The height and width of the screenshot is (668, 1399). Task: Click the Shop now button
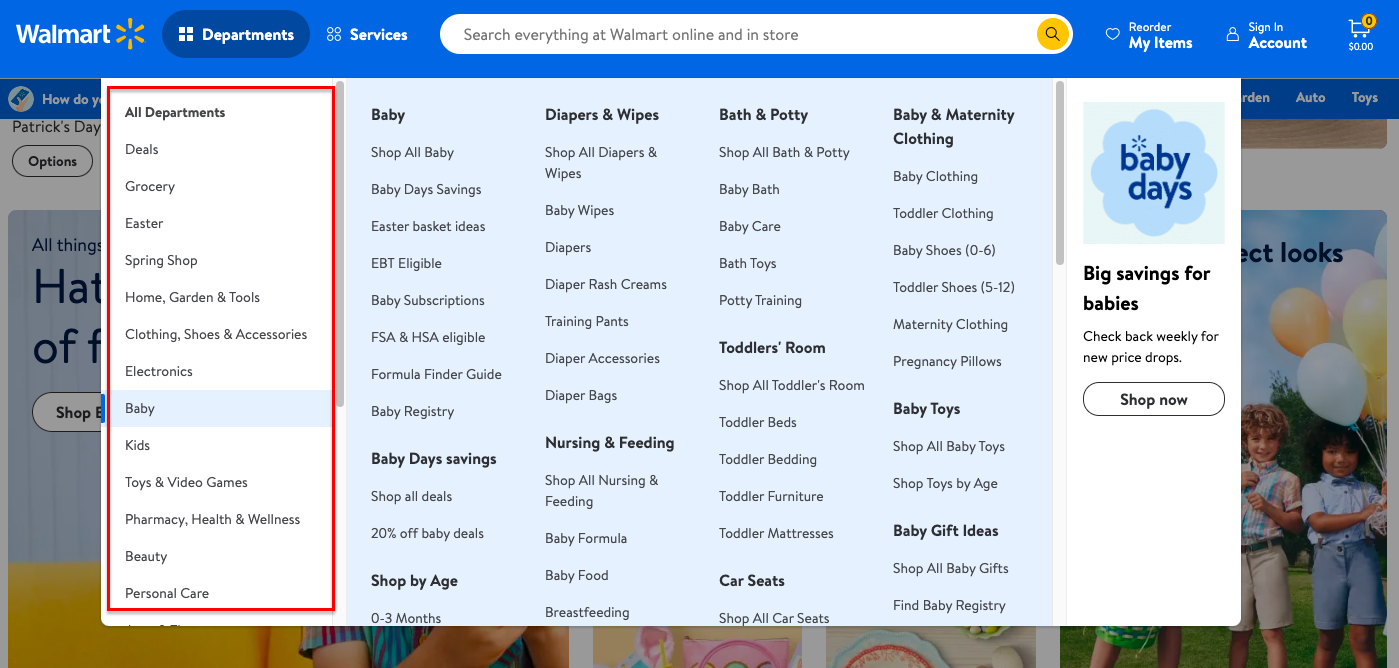[1154, 399]
